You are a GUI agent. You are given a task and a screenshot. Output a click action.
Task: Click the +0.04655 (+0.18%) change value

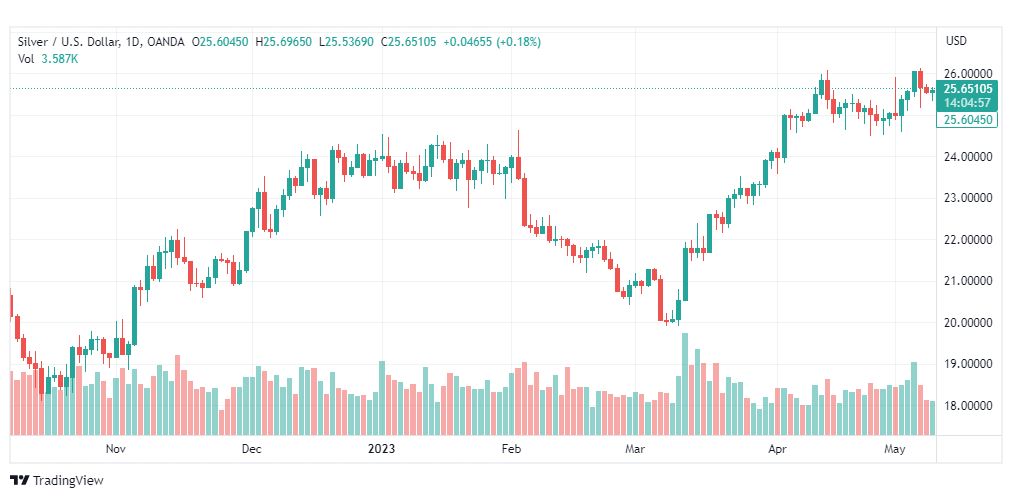click(x=491, y=42)
